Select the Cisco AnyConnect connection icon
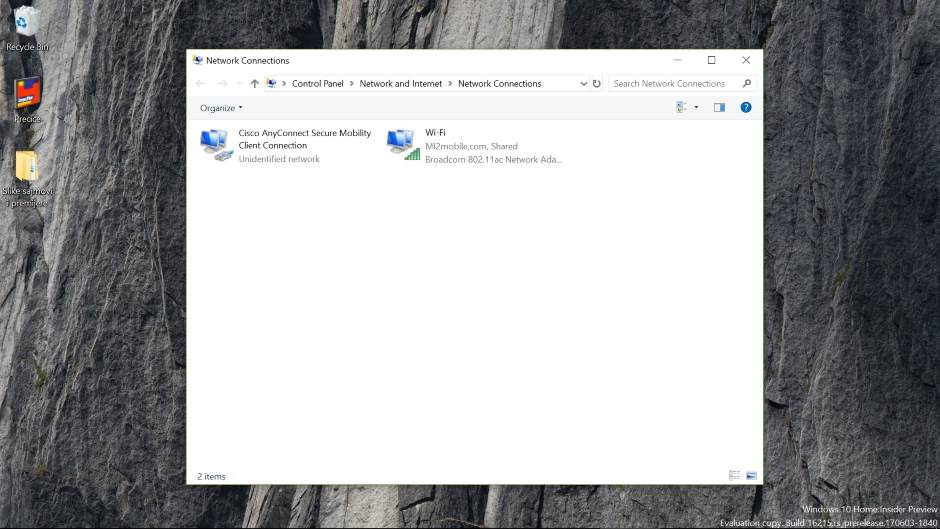 tap(215, 145)
